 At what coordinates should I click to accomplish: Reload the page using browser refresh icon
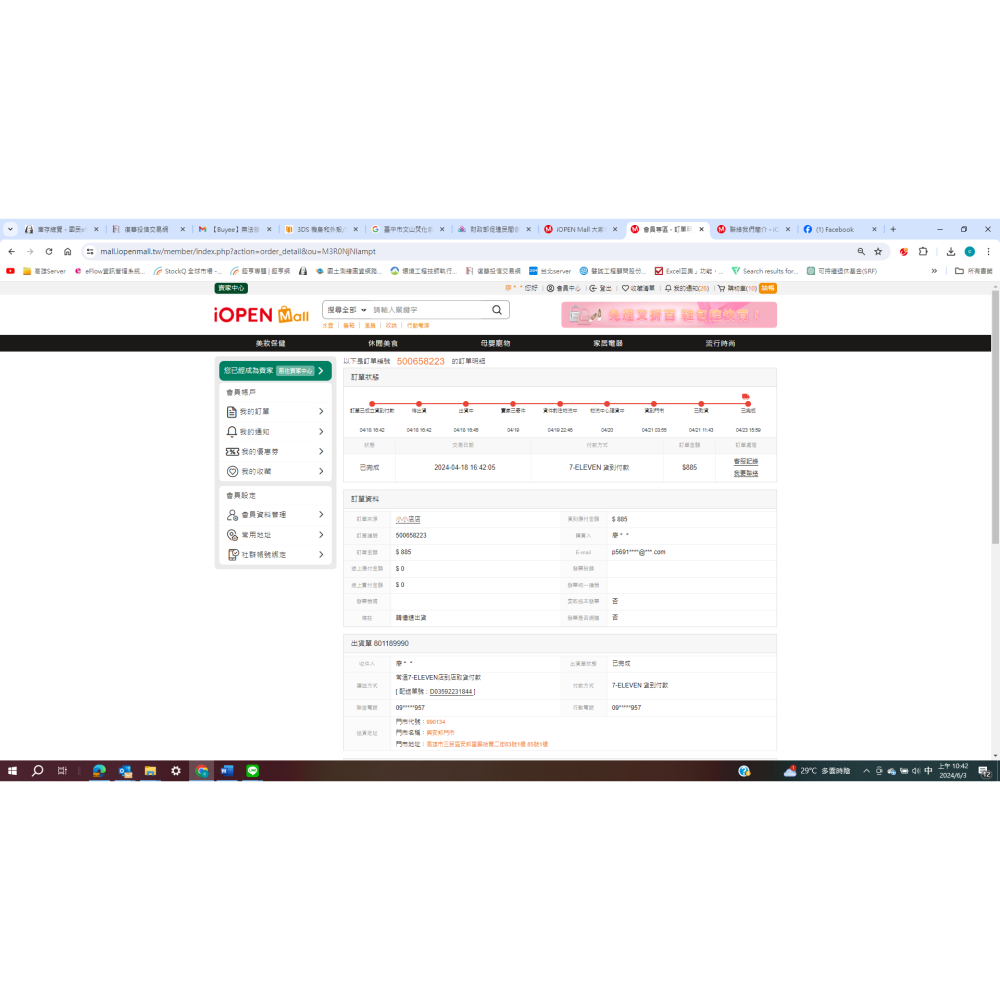coord(49,252)
